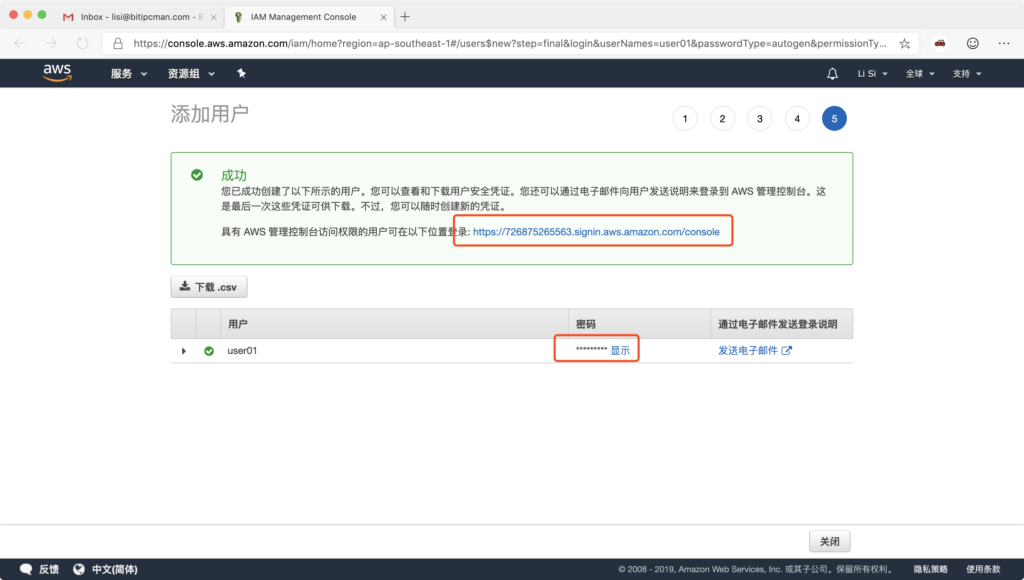1024x580 pixels.
Task: Open the browser three-dots menu
Action: [x=1004, y=43]
